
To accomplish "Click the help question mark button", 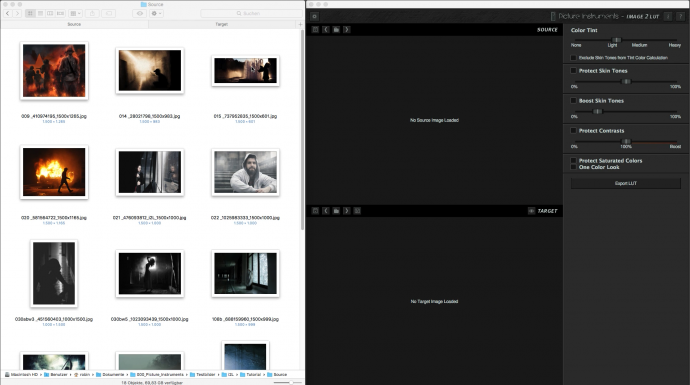I will (x=680, y=16).
